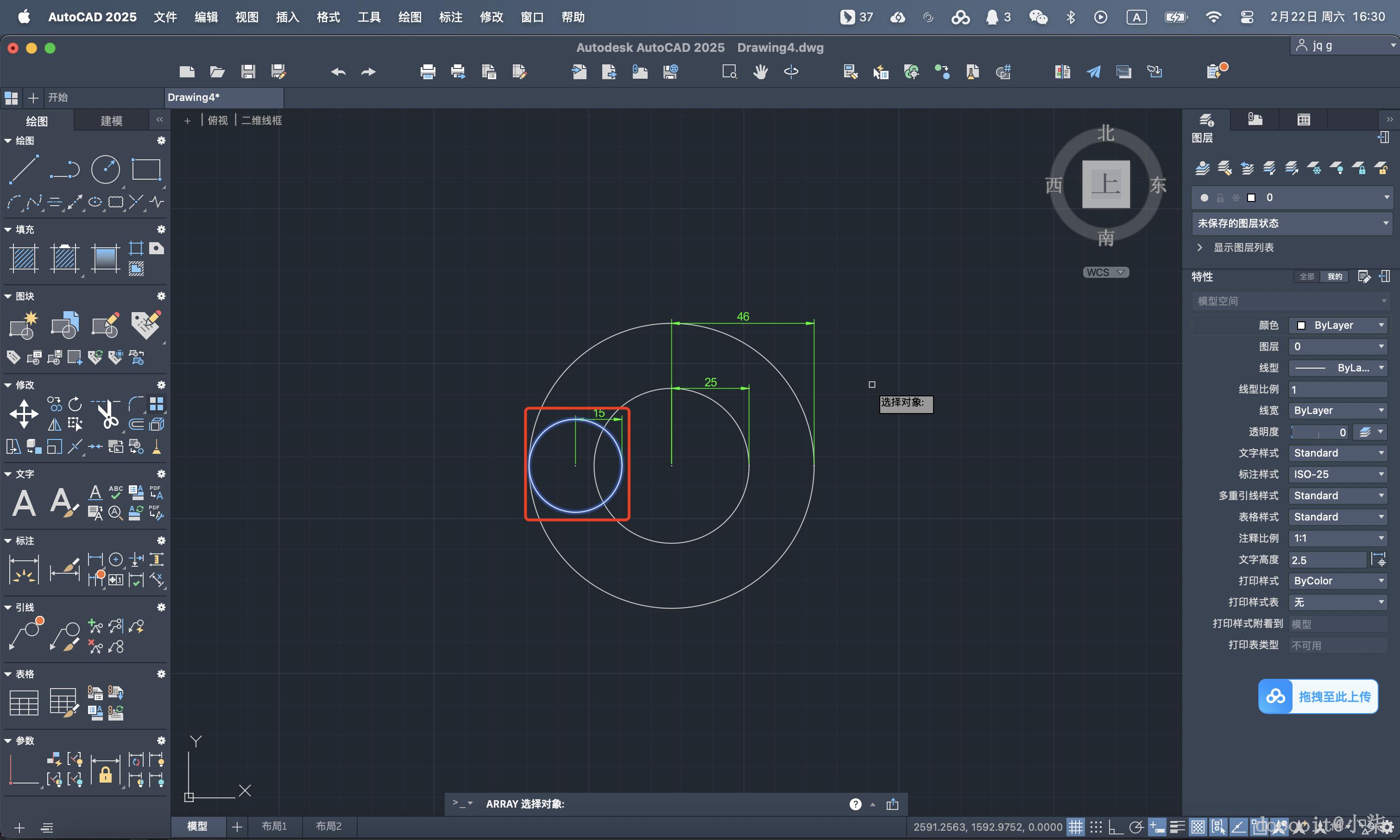Toggle snap mode dots in status bar
1400x840 pixels.
(1096, 827)
